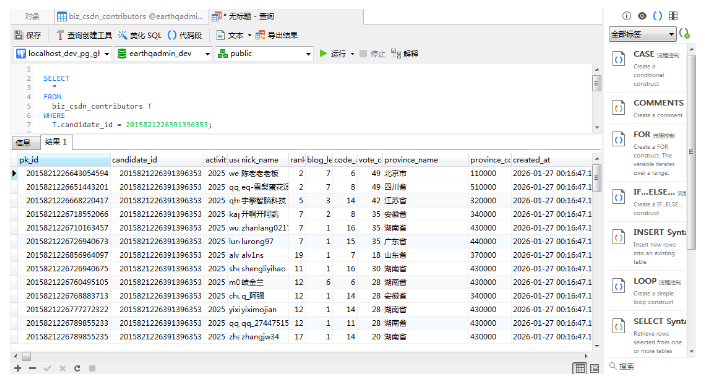
Task: Discard changes with the X button
Action: point(62,368)
